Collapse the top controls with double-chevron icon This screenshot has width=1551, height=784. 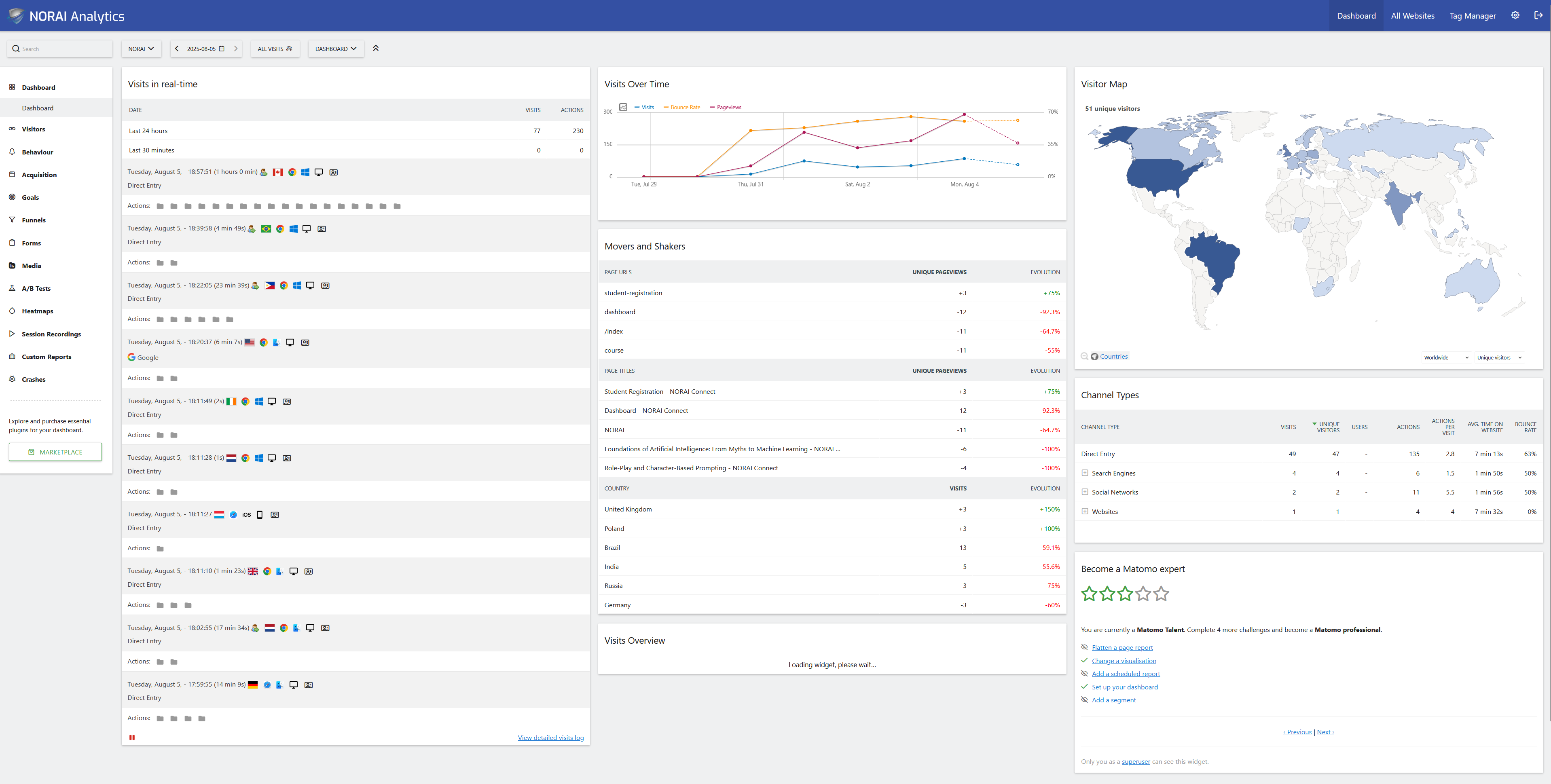click(376, 48)
